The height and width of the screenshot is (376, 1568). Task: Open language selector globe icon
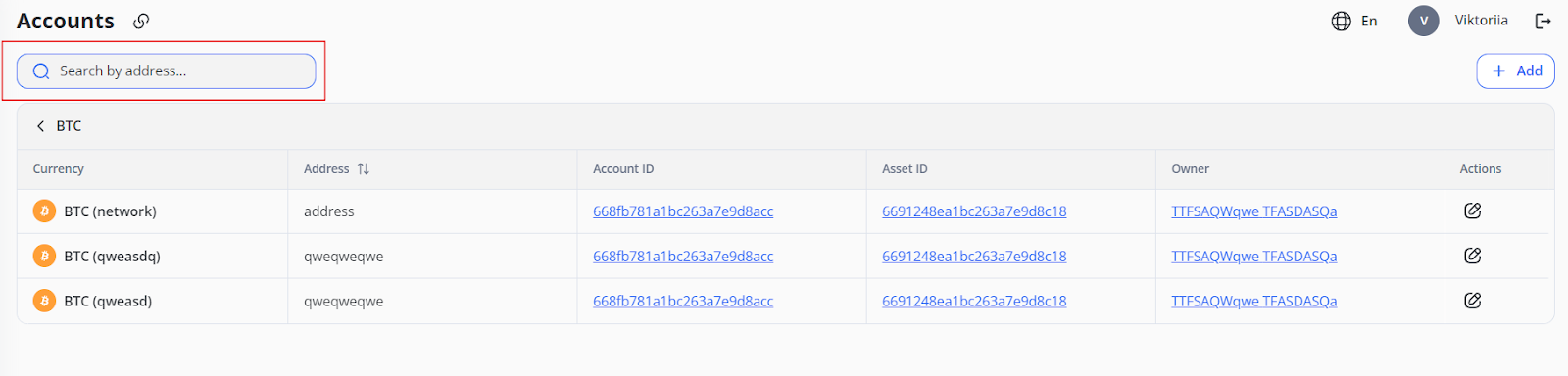[1342, 21]
